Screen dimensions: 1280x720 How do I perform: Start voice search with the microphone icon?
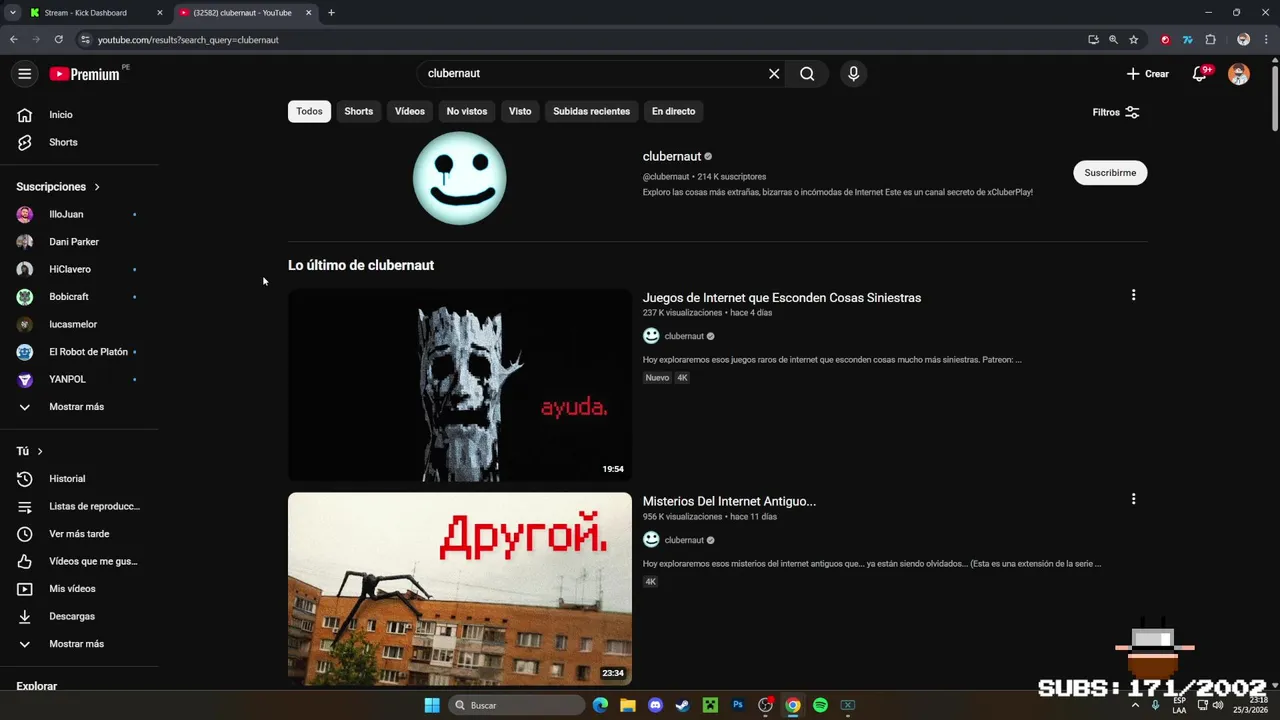(853, 74)
